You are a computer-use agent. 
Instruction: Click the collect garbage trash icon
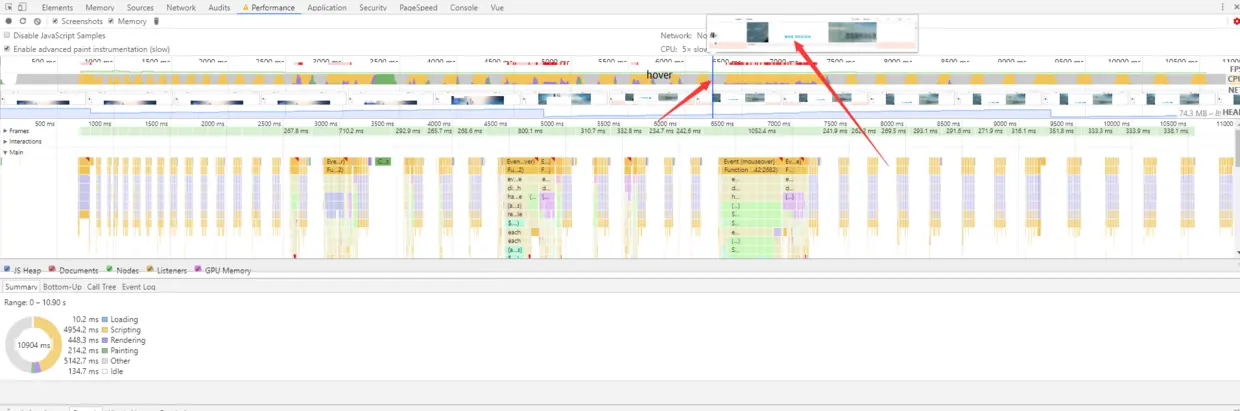(x=156, y=21)
